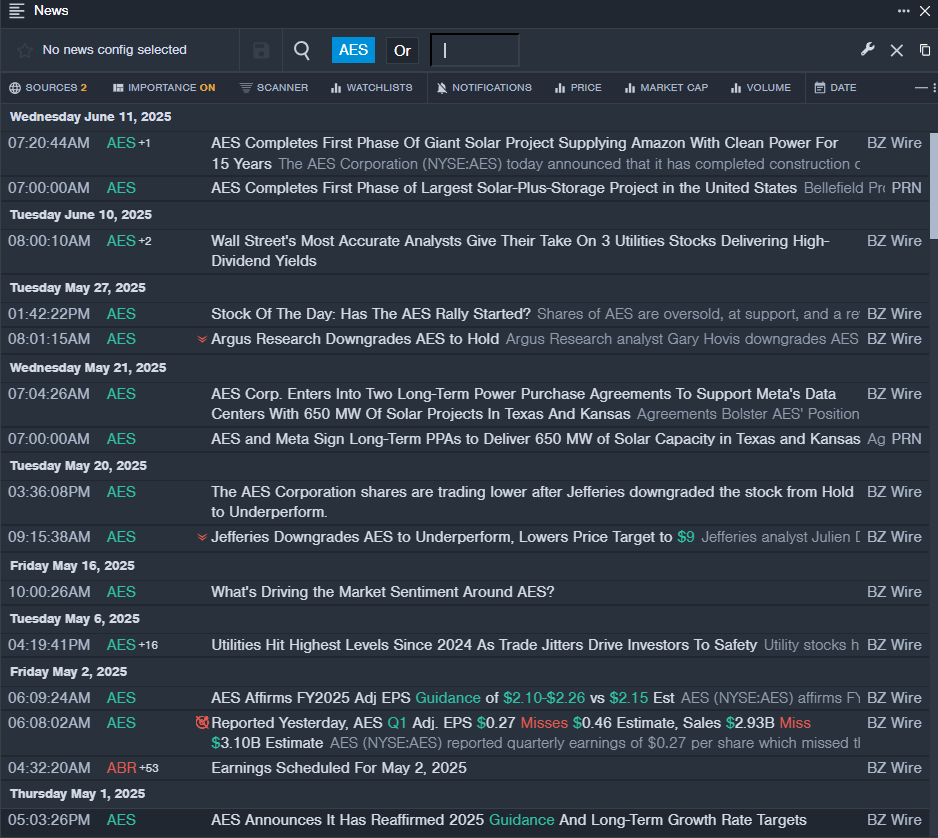Image resolution: width=938 pixels, height=838 pixels.
Task: Click the save config floppy disk icon
Action: (x=261, y=50)
